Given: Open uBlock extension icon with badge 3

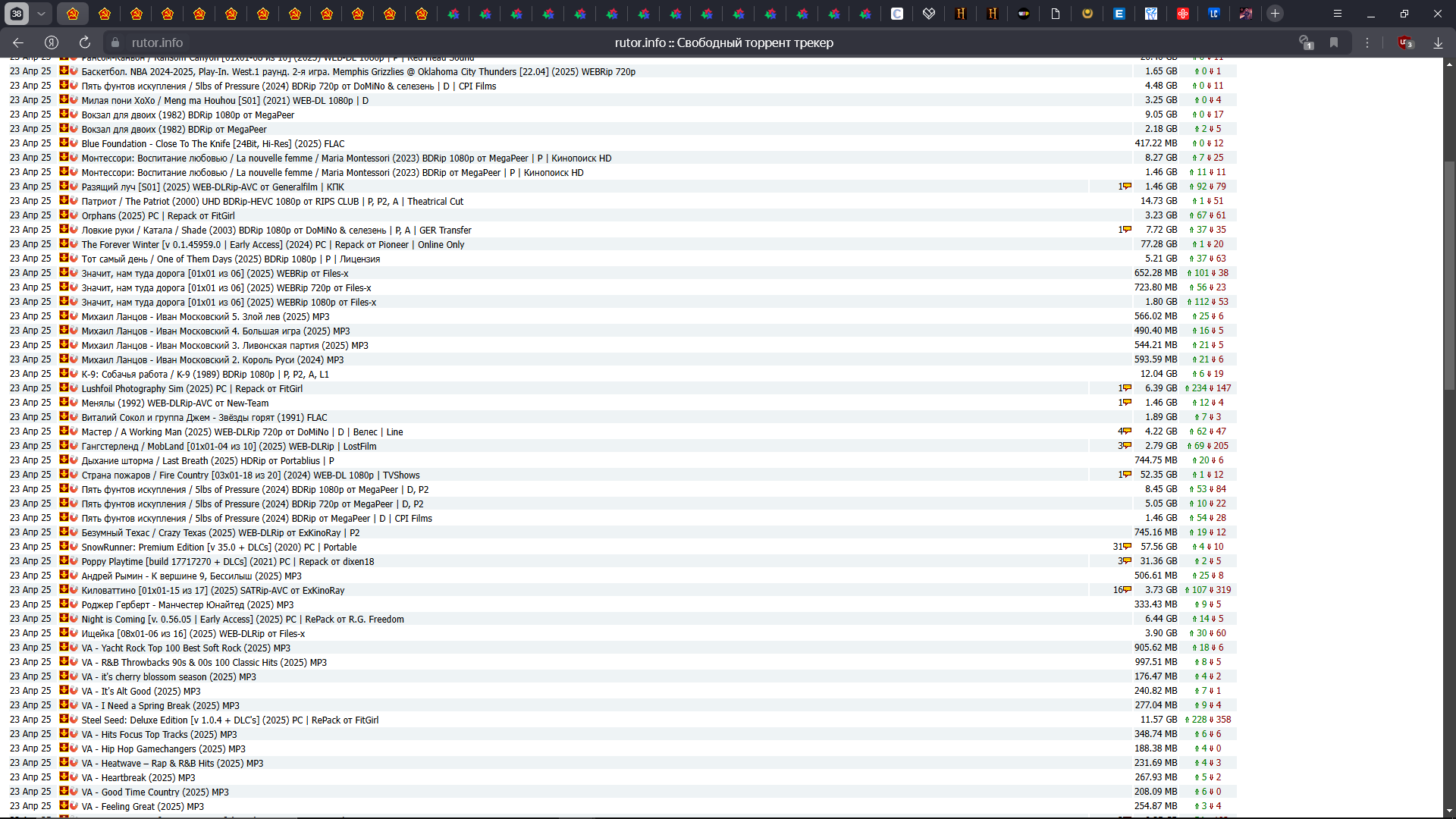Looking at the screenshot, I should coord(1405,42).
